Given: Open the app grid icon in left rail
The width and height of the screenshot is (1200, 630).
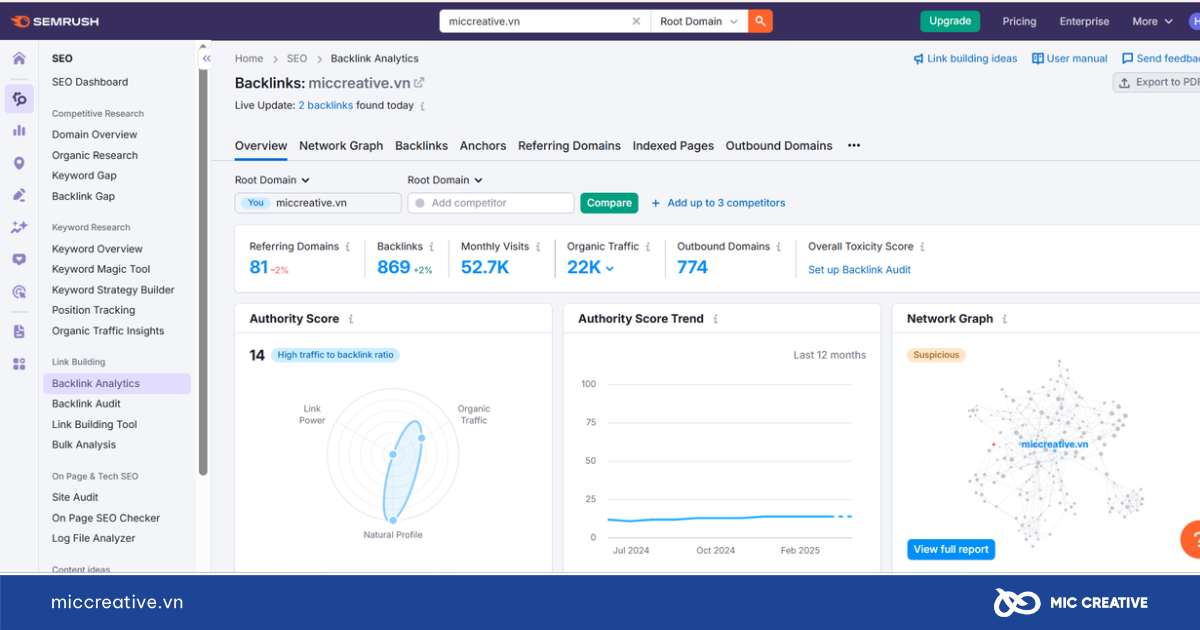Looking at the screenshot, I should (19, 364).
